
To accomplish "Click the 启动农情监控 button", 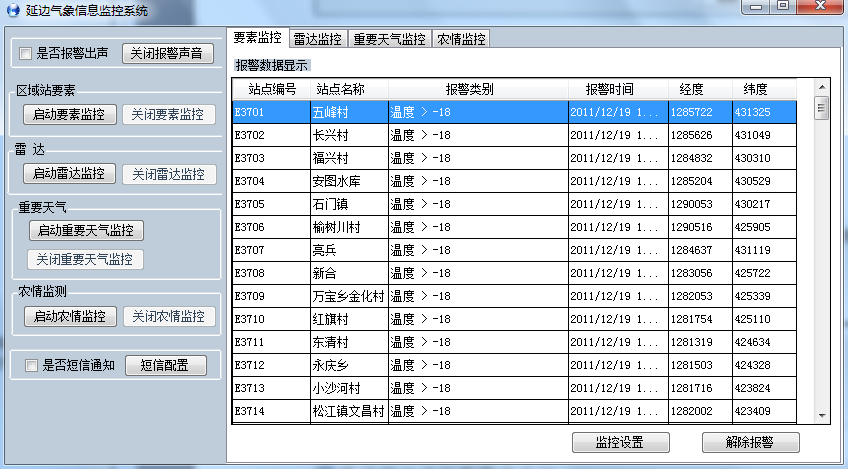I will tap(70, 316).
